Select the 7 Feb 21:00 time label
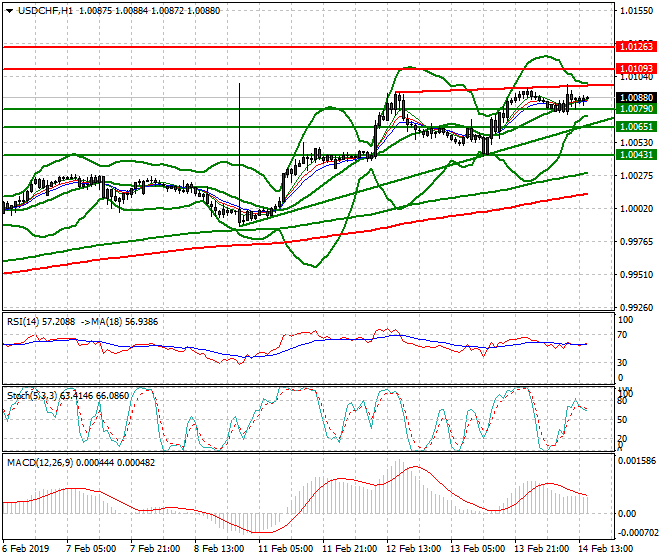This screenshot has height=560, width=660. tap(155, 549)
